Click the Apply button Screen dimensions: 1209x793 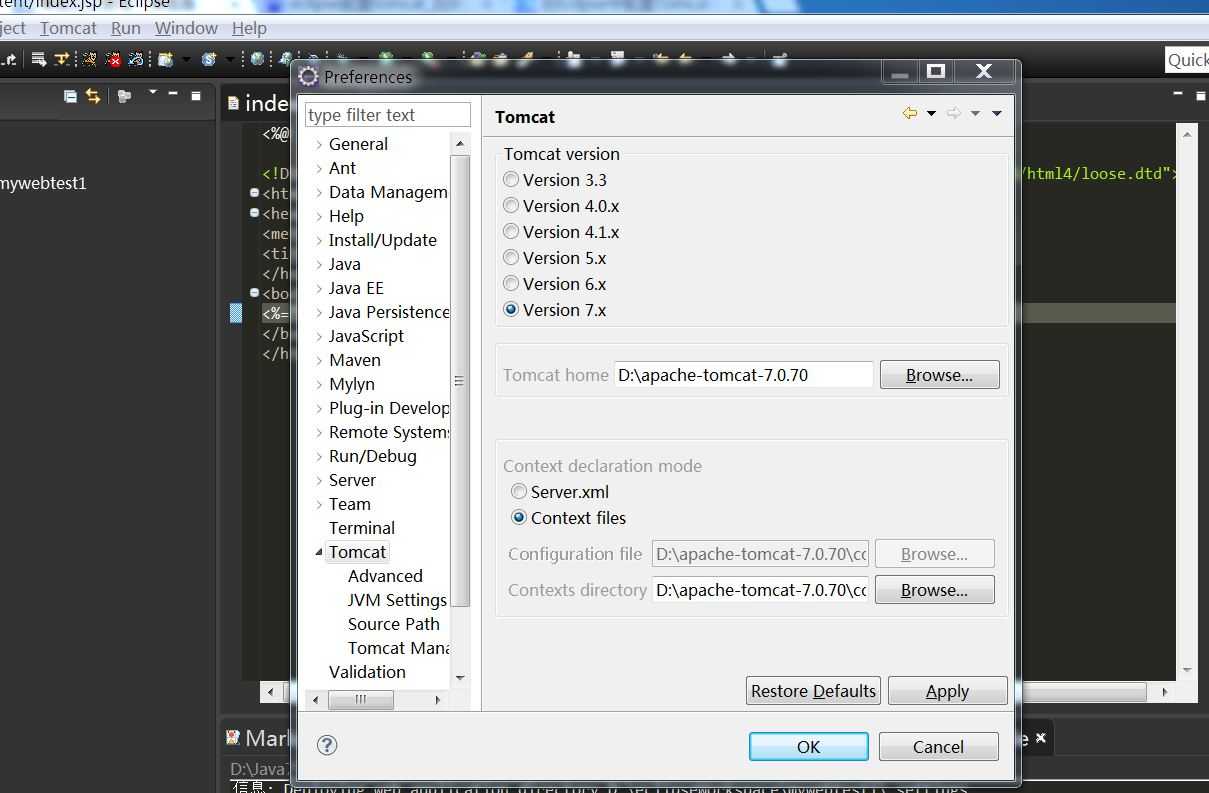point(947,691)
